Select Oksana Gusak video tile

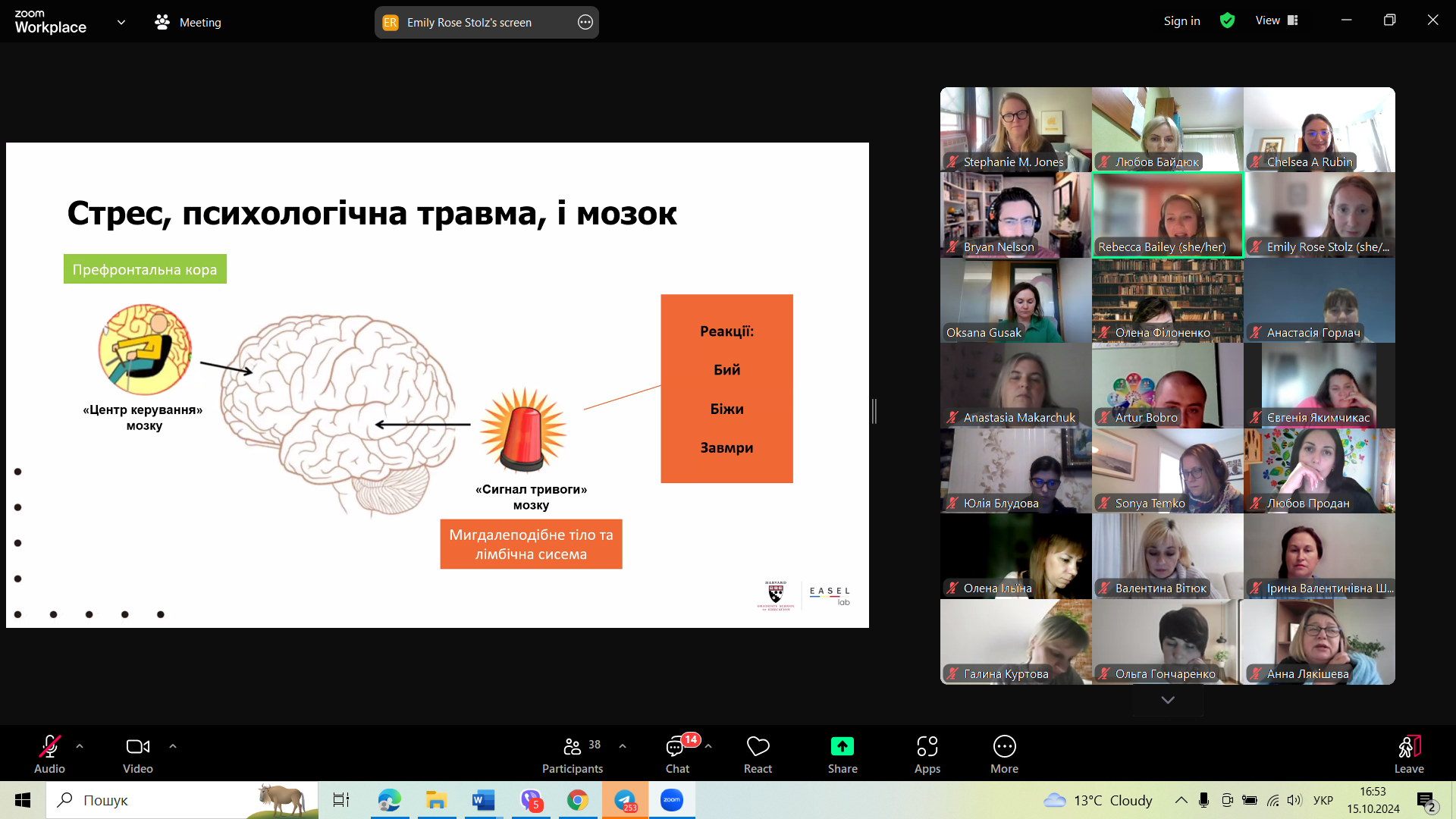1016,300
